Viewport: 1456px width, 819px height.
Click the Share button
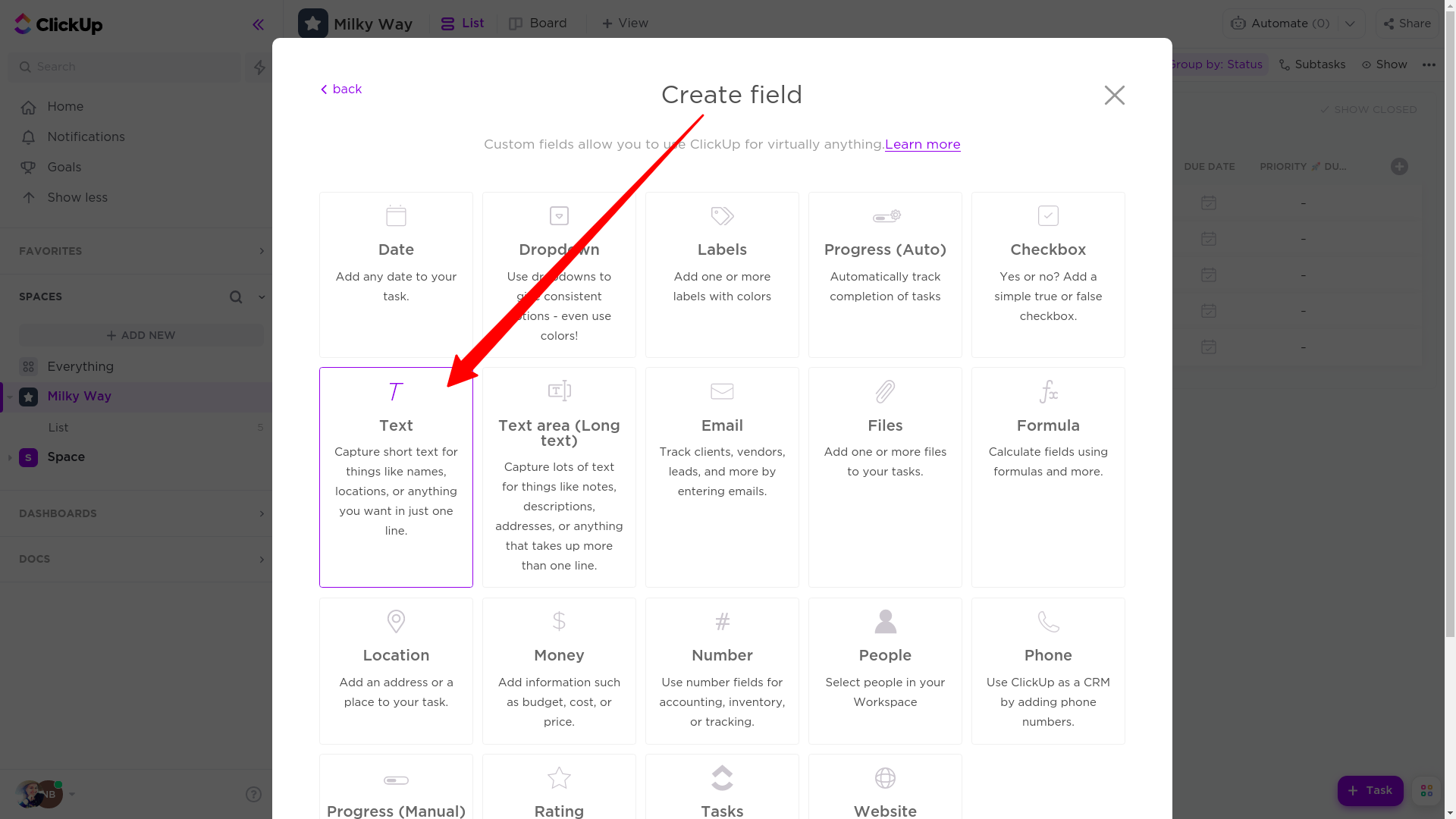tap(1407, 24)
